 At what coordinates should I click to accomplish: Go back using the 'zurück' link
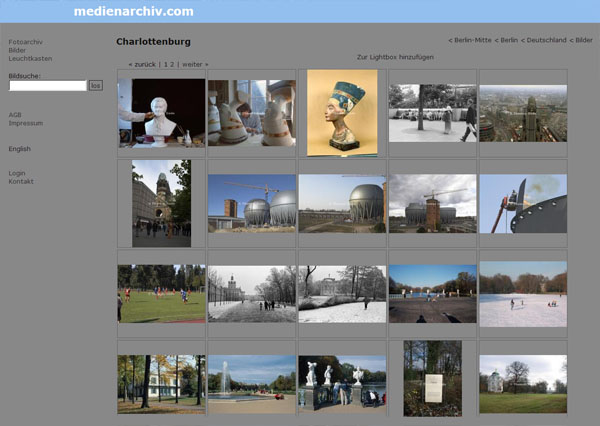coord(144,64)
